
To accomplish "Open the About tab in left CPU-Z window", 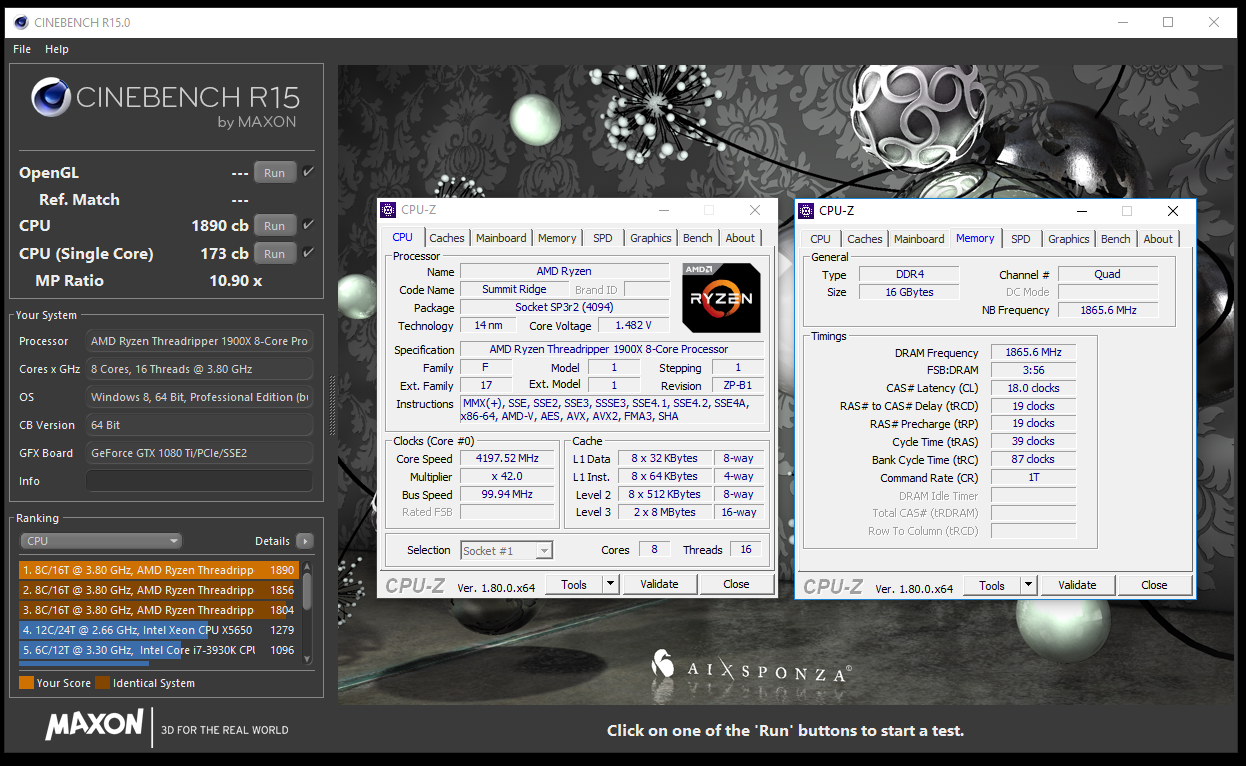I will point(740,238).
